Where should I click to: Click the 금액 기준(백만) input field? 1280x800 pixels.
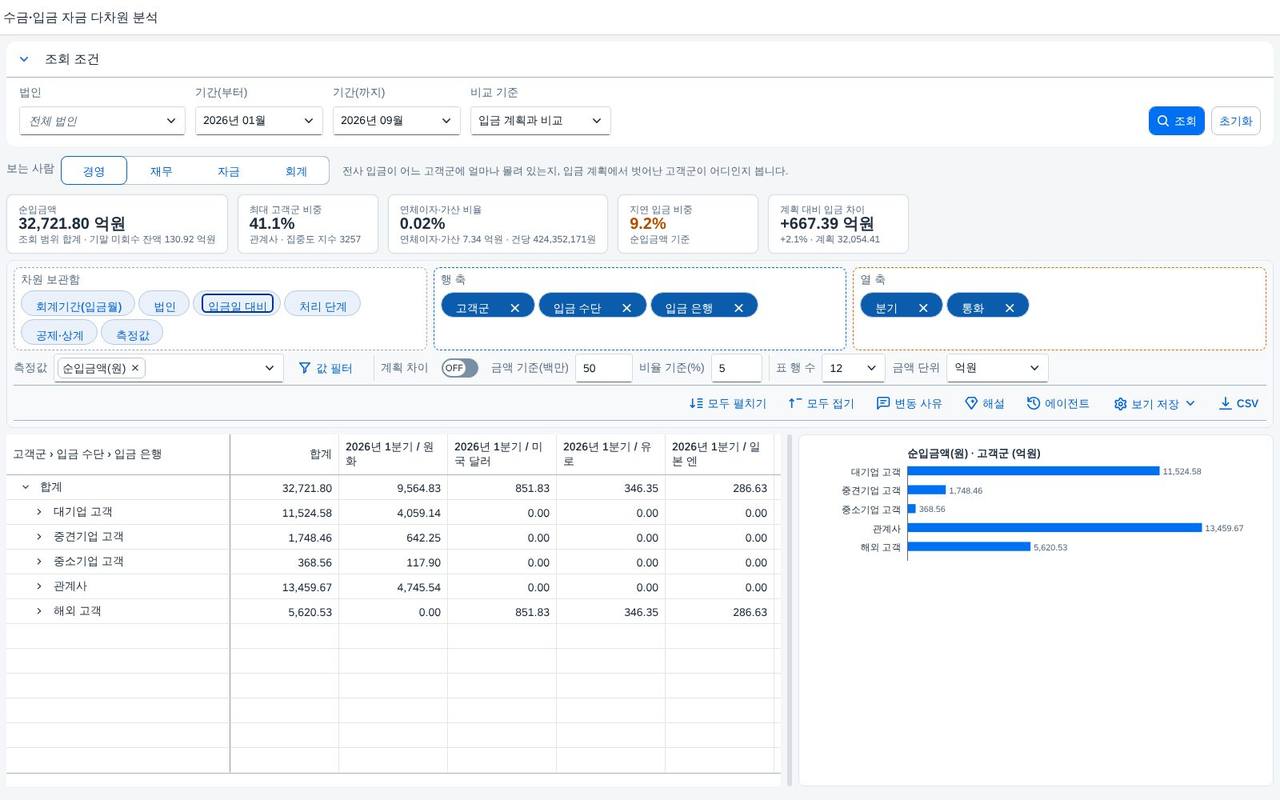pos(603,368)
